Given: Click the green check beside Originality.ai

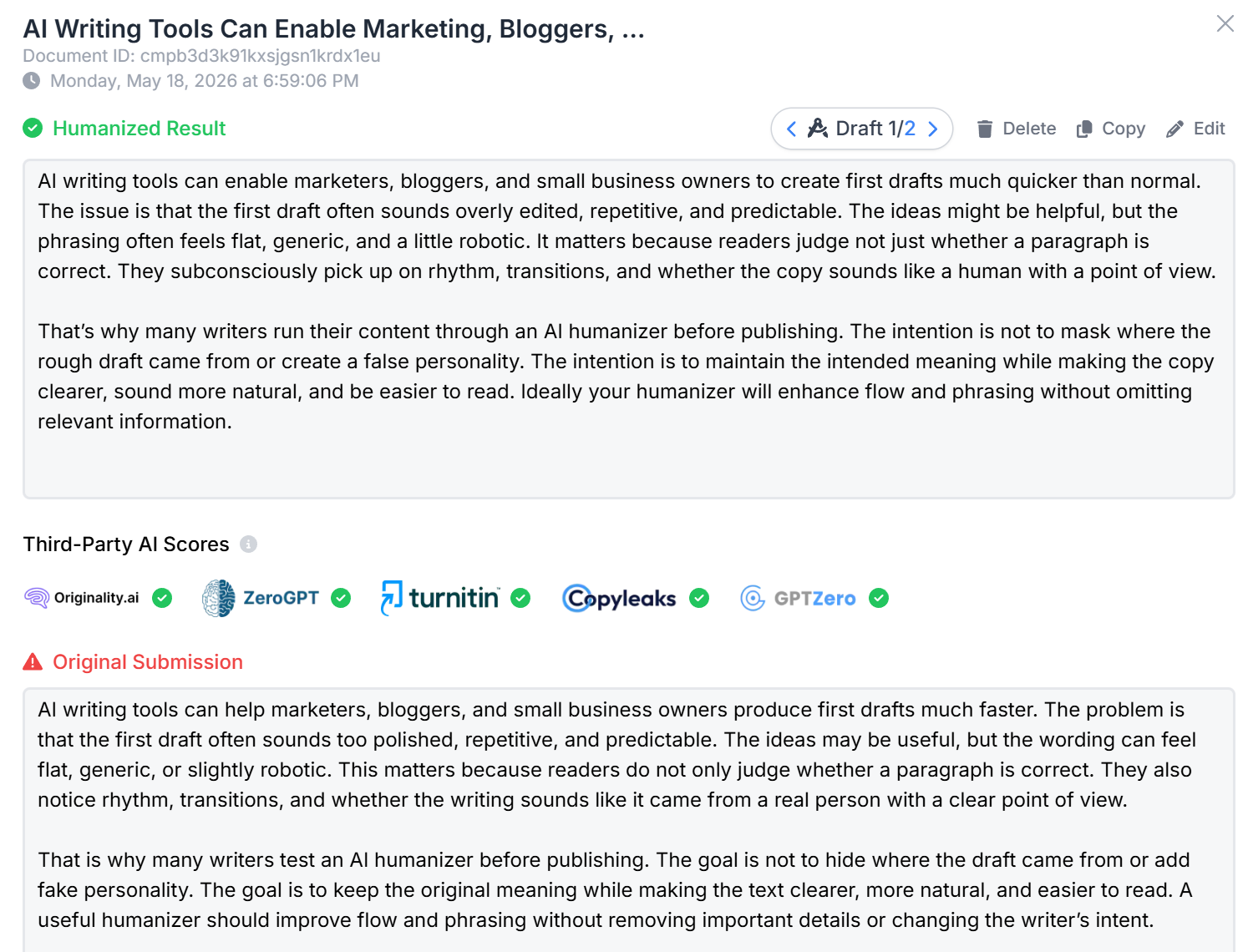Looking at the screenshot, I should point(162,598).
